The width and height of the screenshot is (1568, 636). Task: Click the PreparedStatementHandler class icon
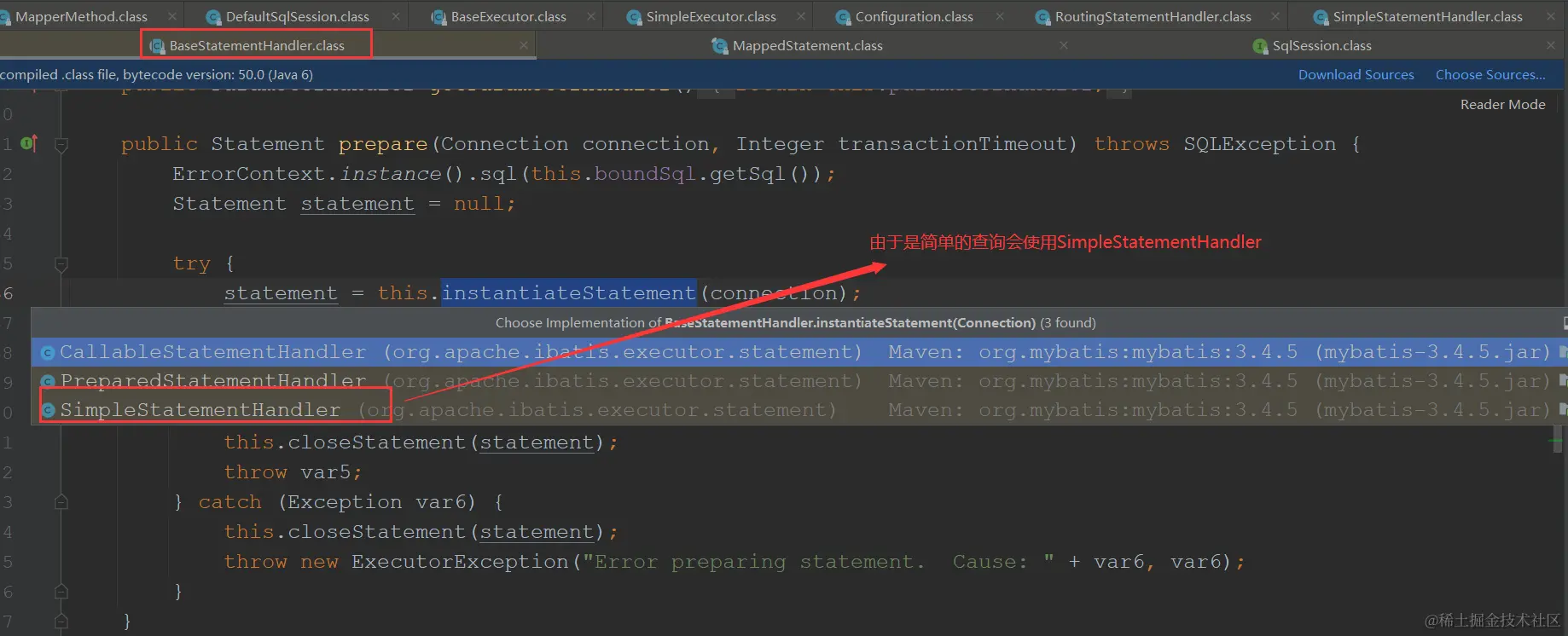48,381
